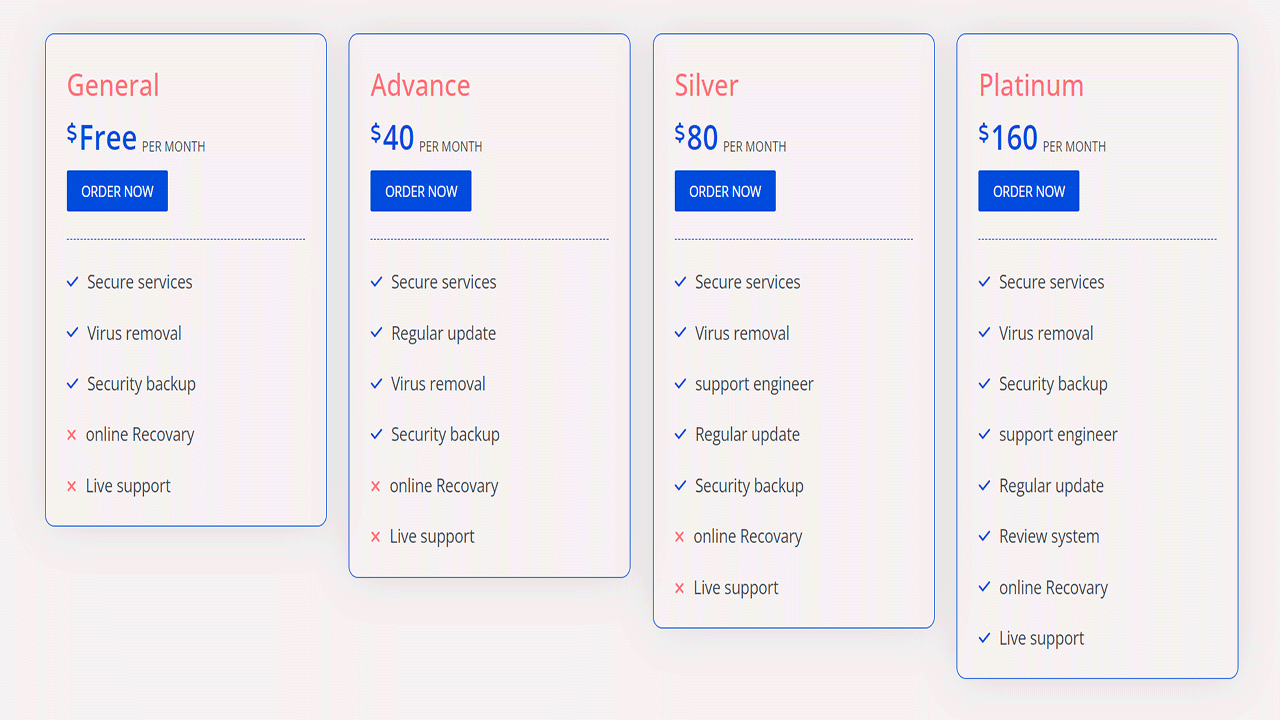Click the checkmark next to support engineer in Silver
Viewport: 1280px width, 720px height.
[x=680, y=384]
